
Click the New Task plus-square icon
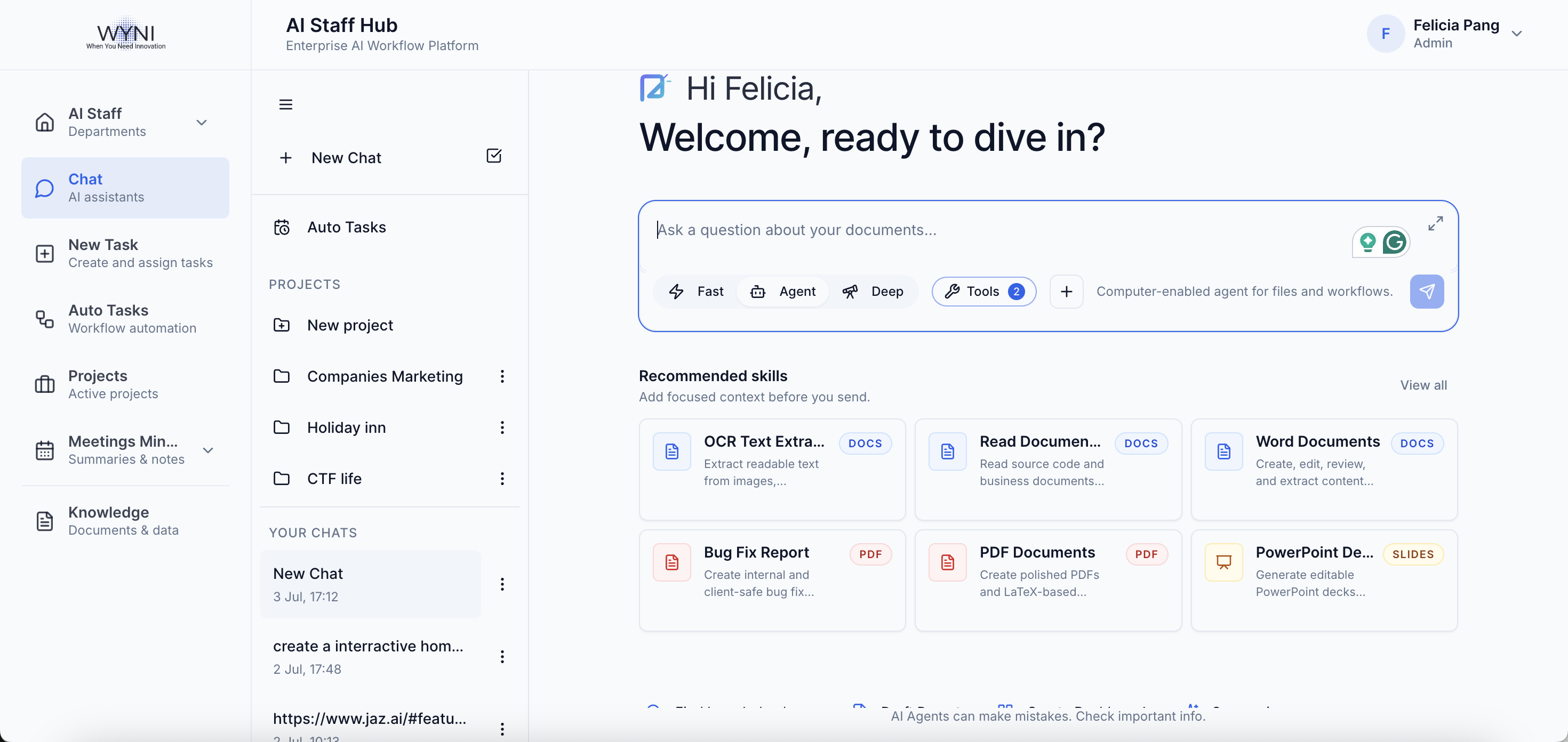pyautogui.click(x=44, y=254)
